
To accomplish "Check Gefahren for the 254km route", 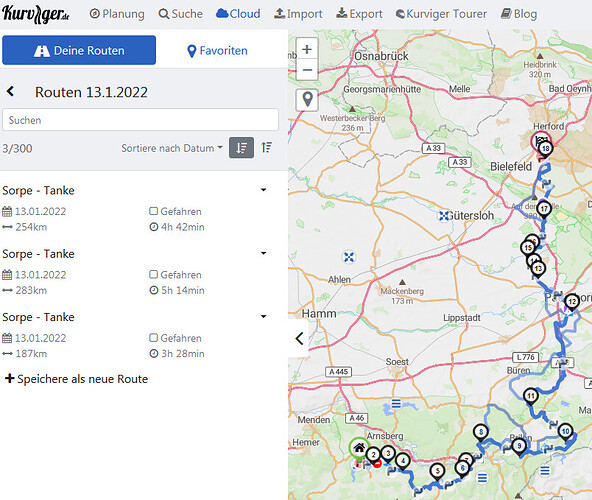I will [153, 211].
